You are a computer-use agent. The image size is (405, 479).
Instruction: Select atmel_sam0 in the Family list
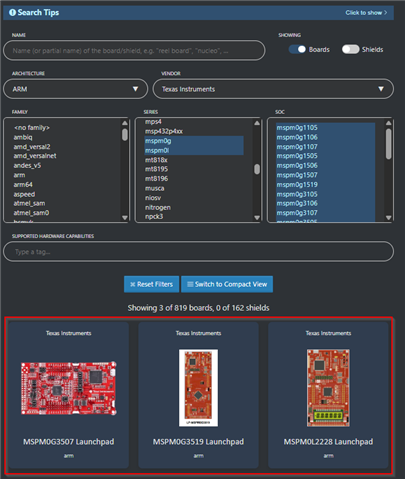pyautogui.click(x=31, y=213)
